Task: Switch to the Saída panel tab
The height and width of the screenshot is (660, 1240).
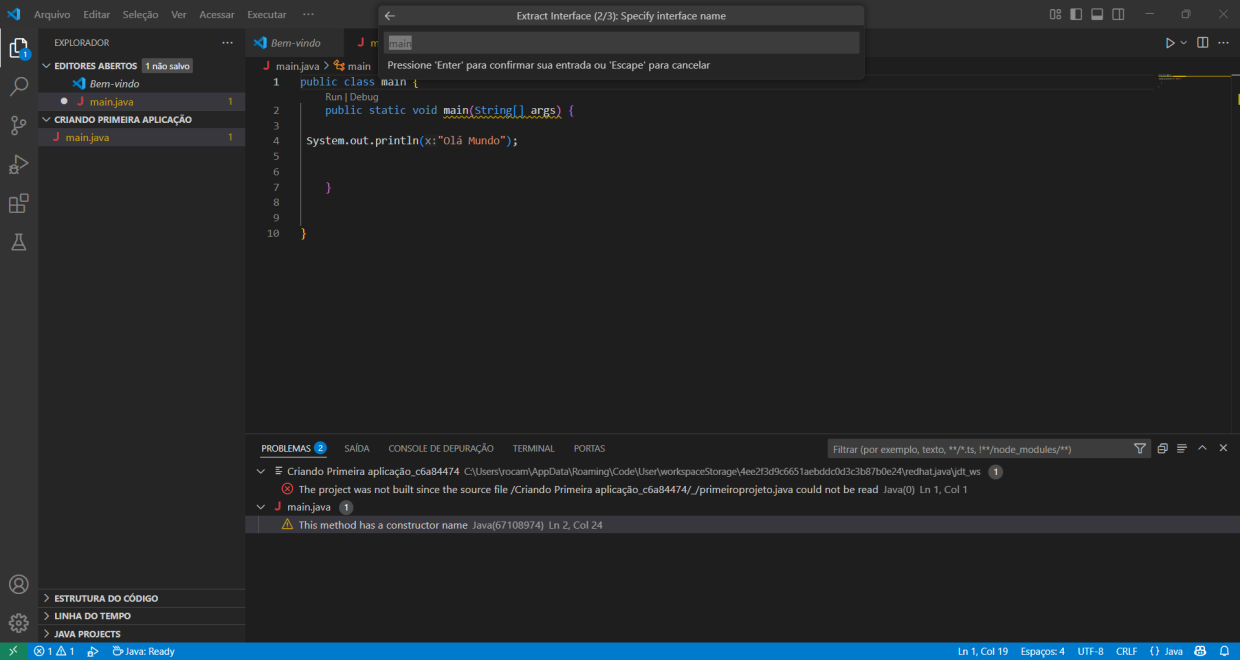Action: click(357, 449)
